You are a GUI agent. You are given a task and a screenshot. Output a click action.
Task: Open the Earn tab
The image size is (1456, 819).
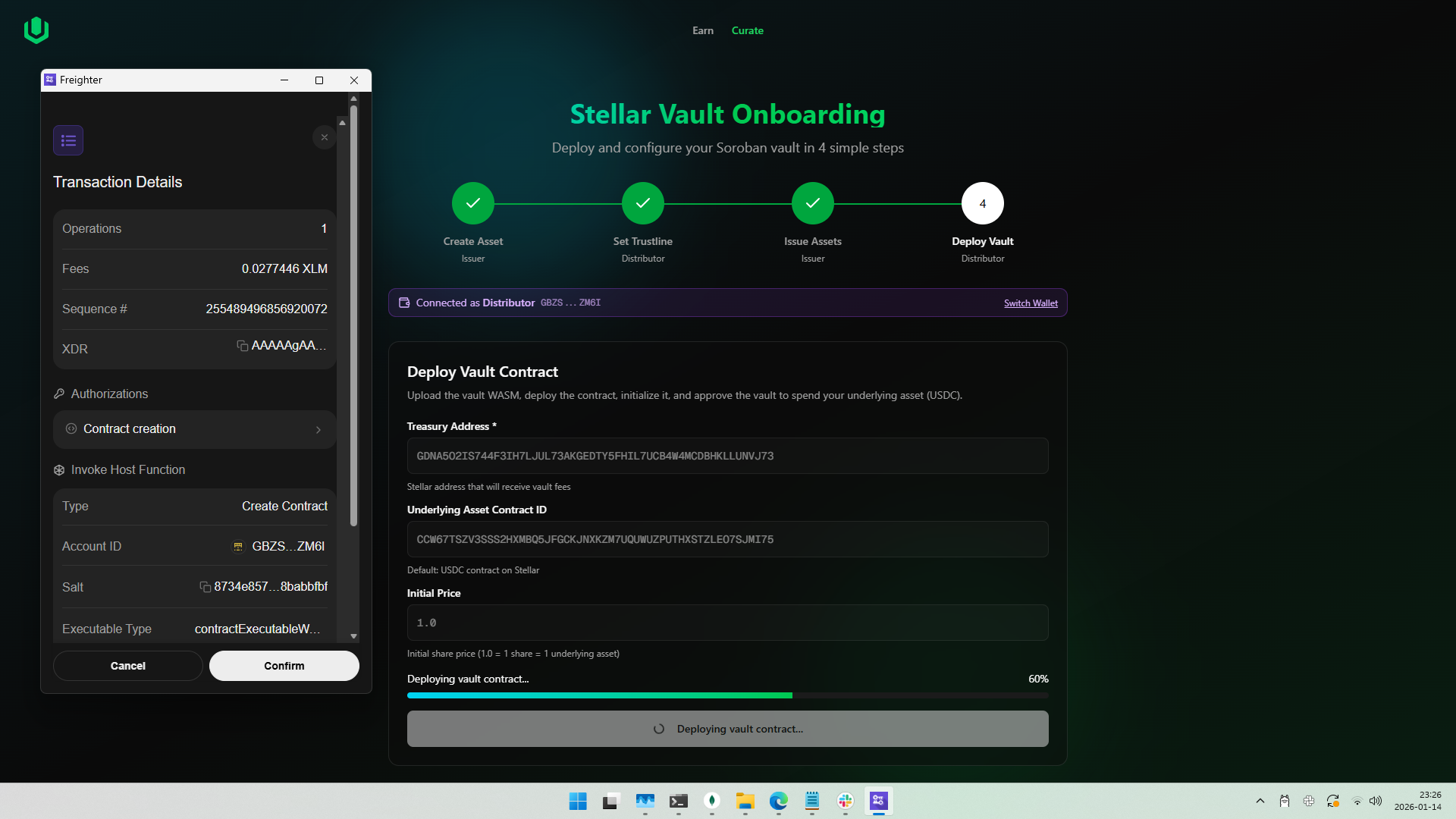[x=702, y=30]
